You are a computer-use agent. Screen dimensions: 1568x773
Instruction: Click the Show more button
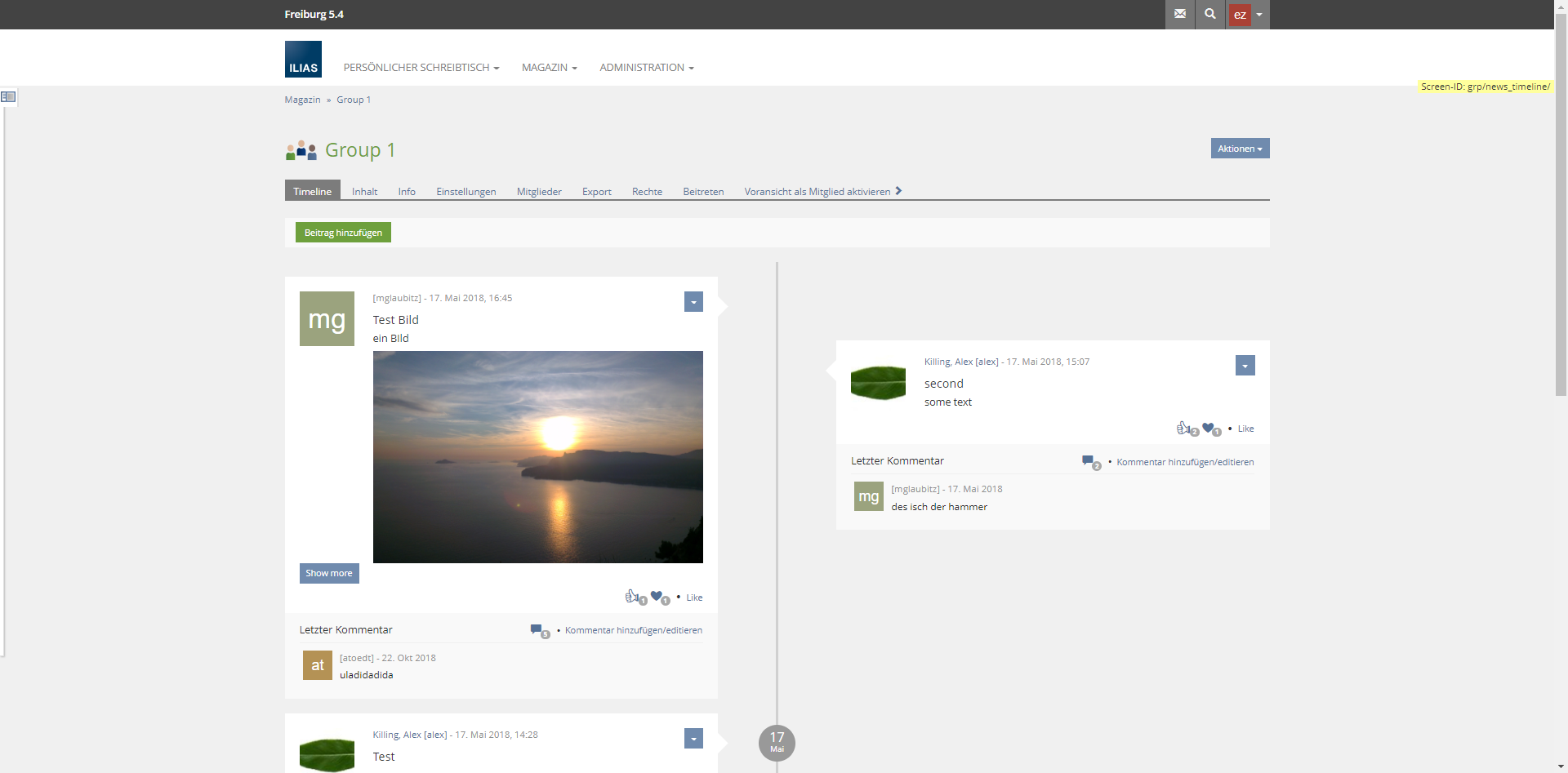tap(329, 573)
